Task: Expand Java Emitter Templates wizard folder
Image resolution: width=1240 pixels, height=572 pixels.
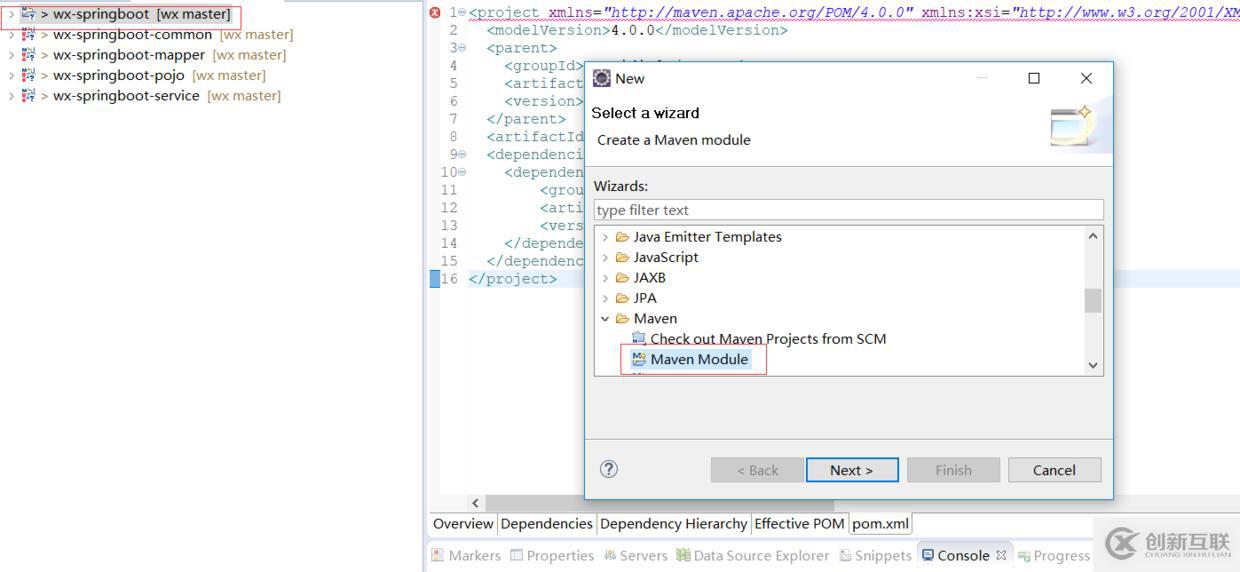Action: click(605, 237)
